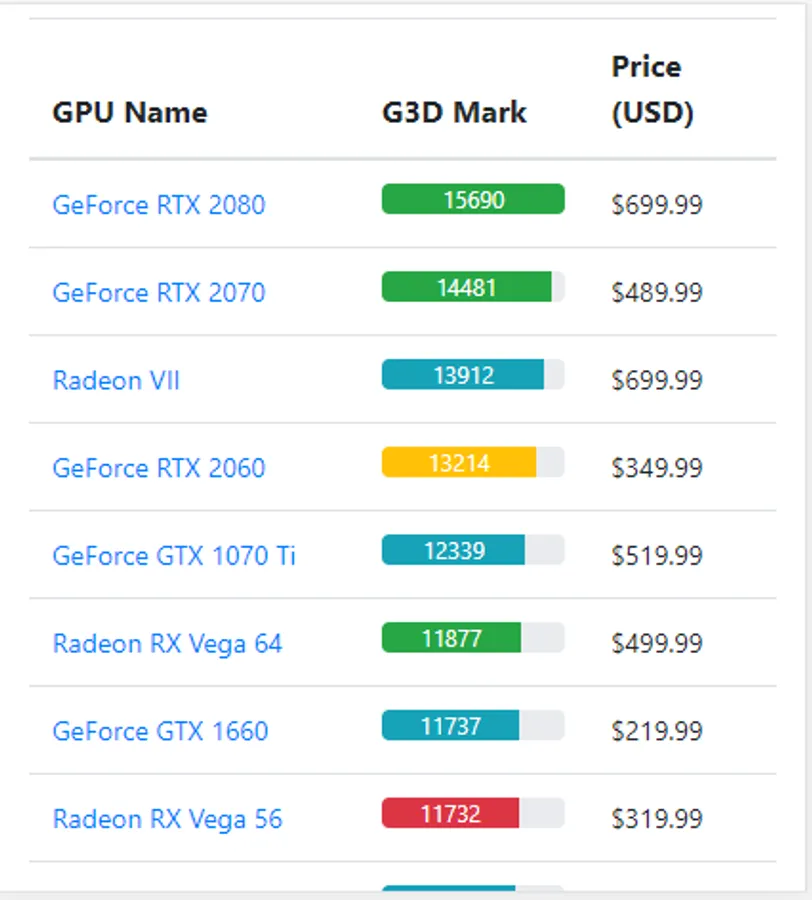Image resolution: width=812 pixels, height=900 pixels.
Task: Open the GeForce RTX 2080 link
Action: coord(159,205)
